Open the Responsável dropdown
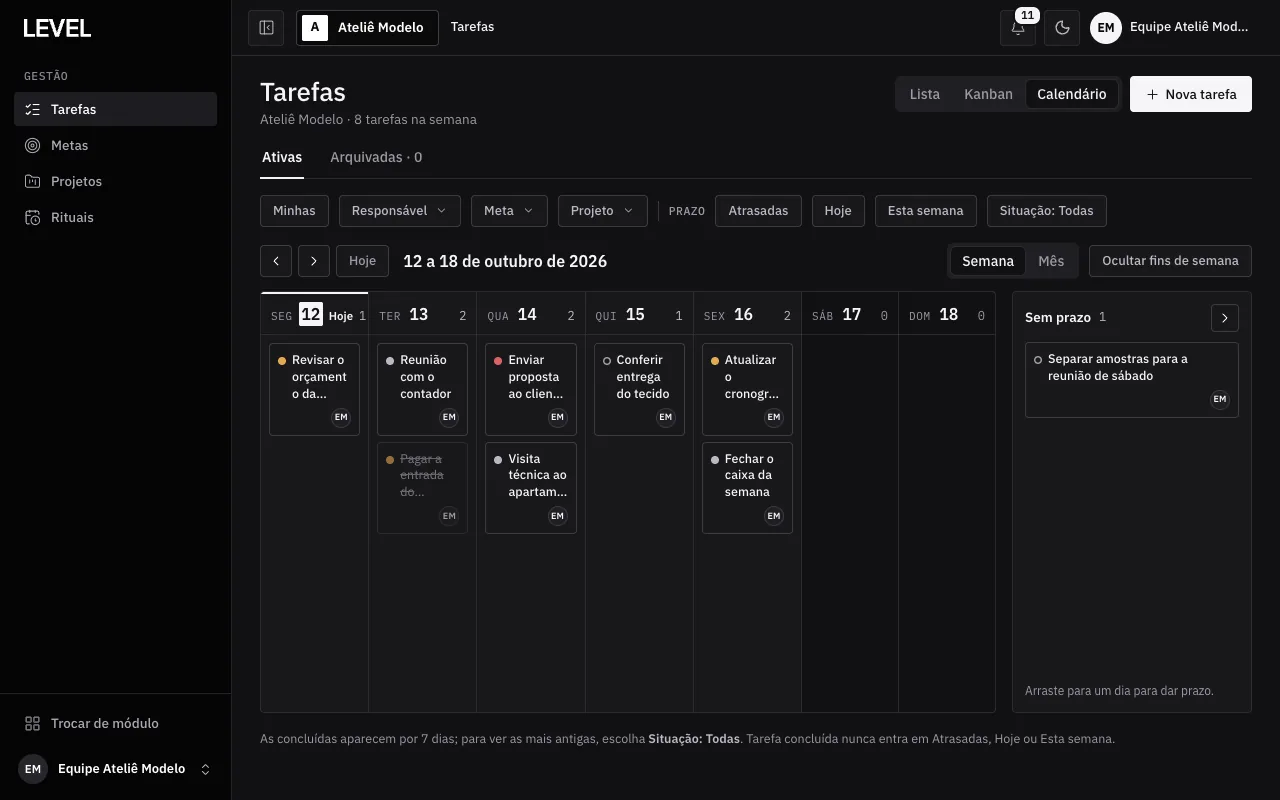Image resolution: width=1280 pixels, height=800 pixels. pyautogui.click(x=400, y=211)
